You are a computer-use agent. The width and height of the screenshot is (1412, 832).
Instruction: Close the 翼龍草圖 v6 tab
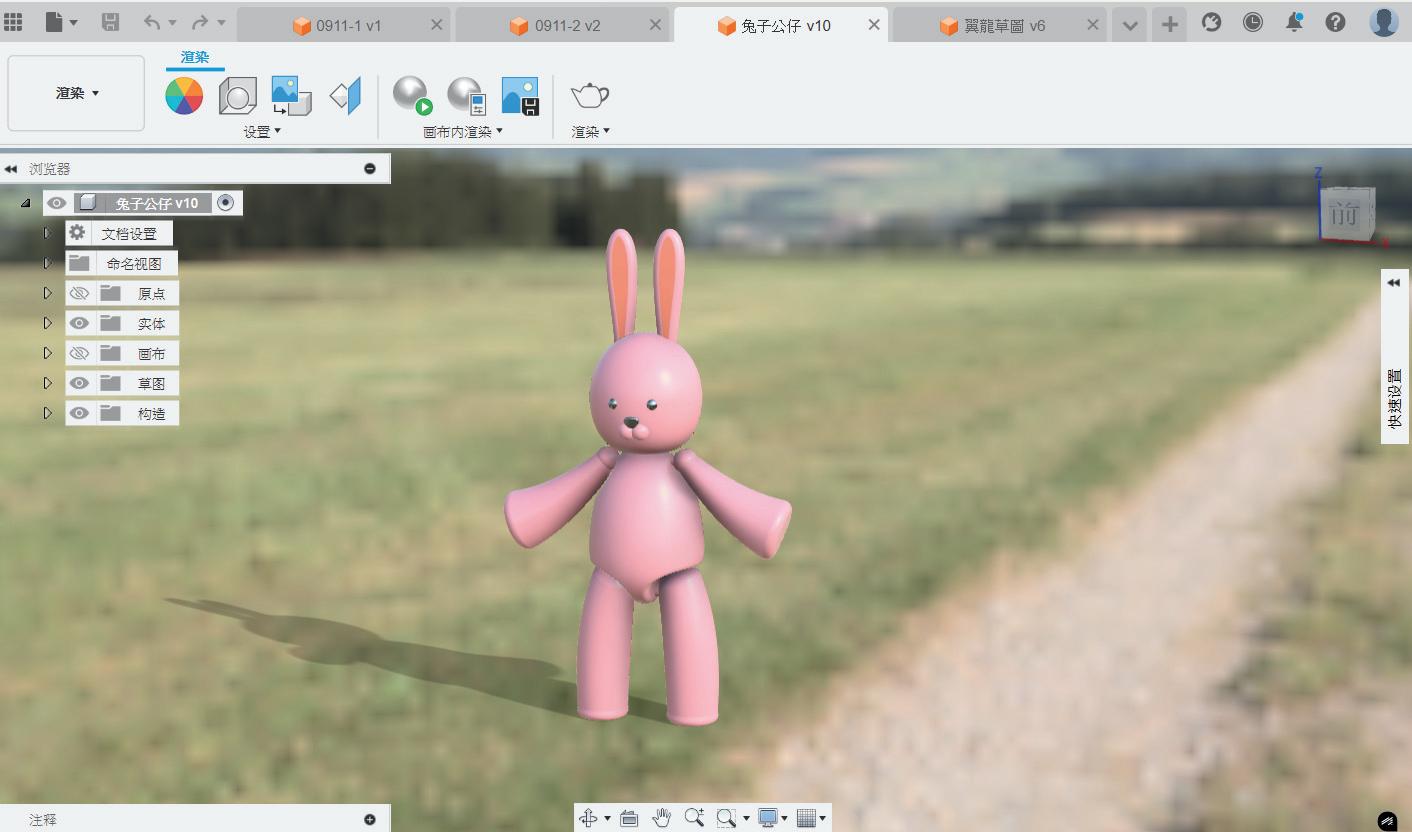tap(1093, 25)
